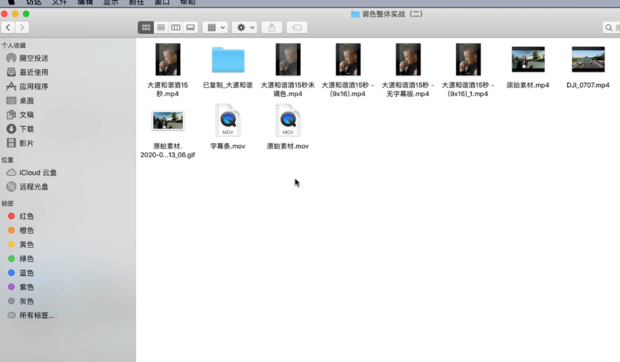Select the green tag (绿色)

tap(21, 259)
